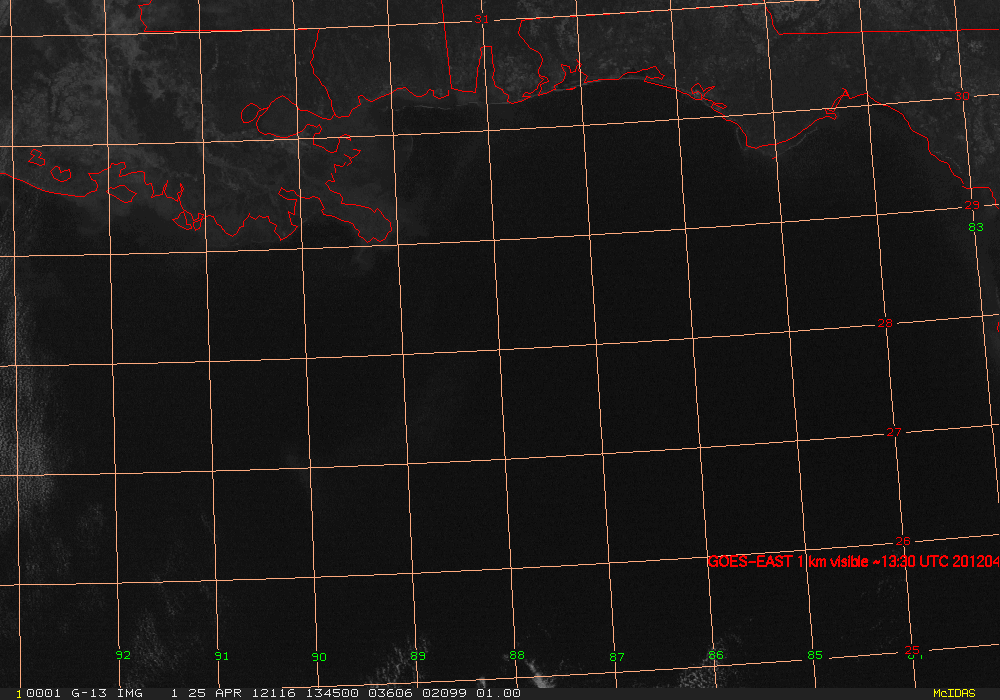Select the green longitude label 86
1000x700 pixels.
[x=716, y=655]
